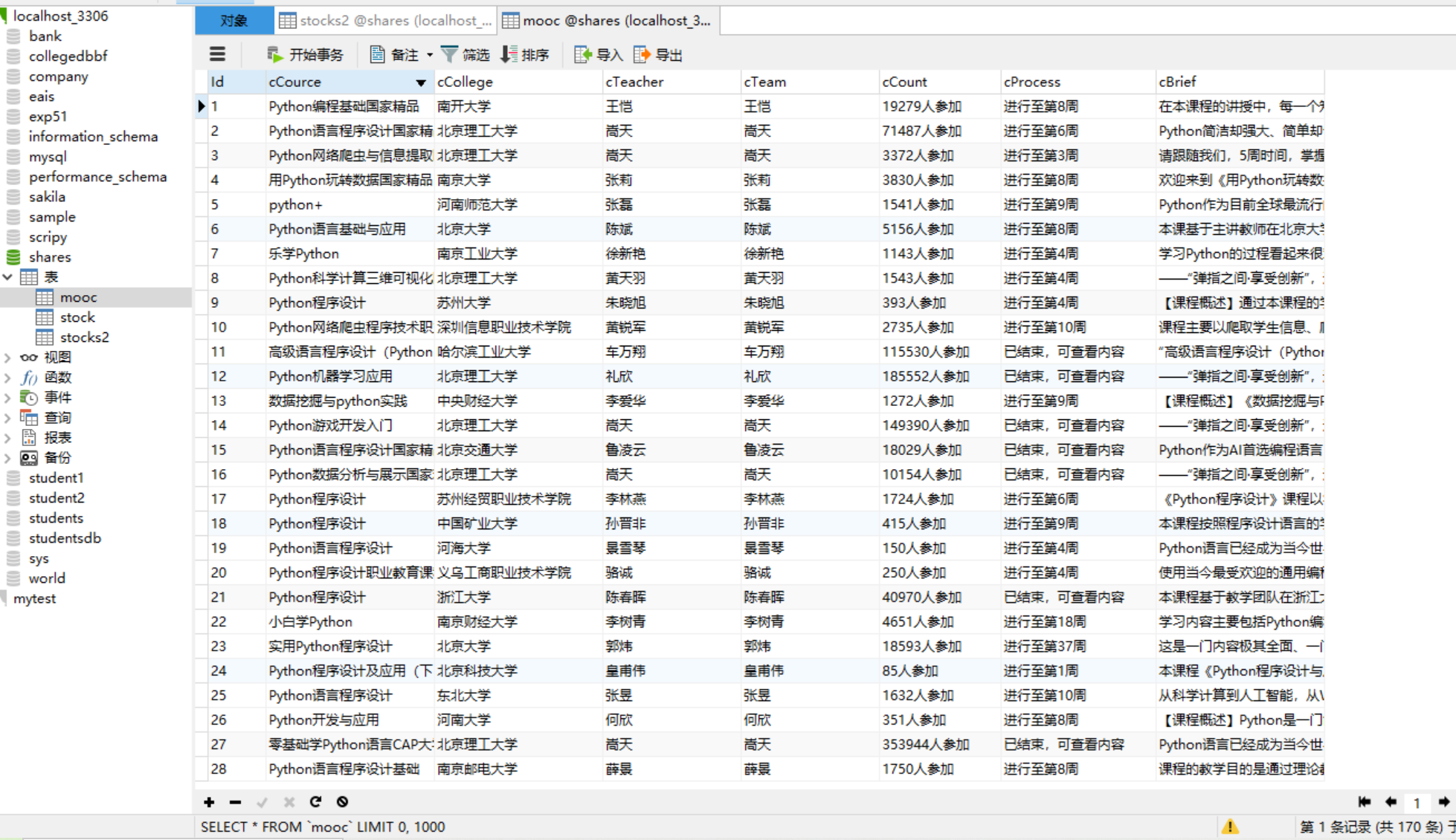This screenshot has height=840, width=1456.
Task: Click the 导出 export button
Action: [x=658, y=54]
